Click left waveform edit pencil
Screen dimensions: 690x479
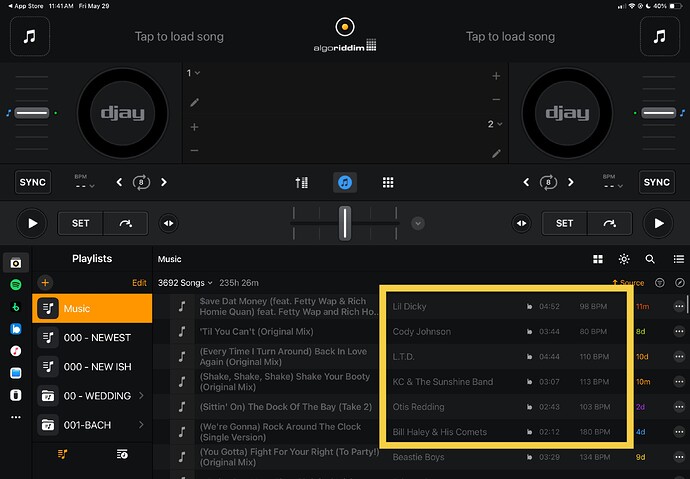194,103
